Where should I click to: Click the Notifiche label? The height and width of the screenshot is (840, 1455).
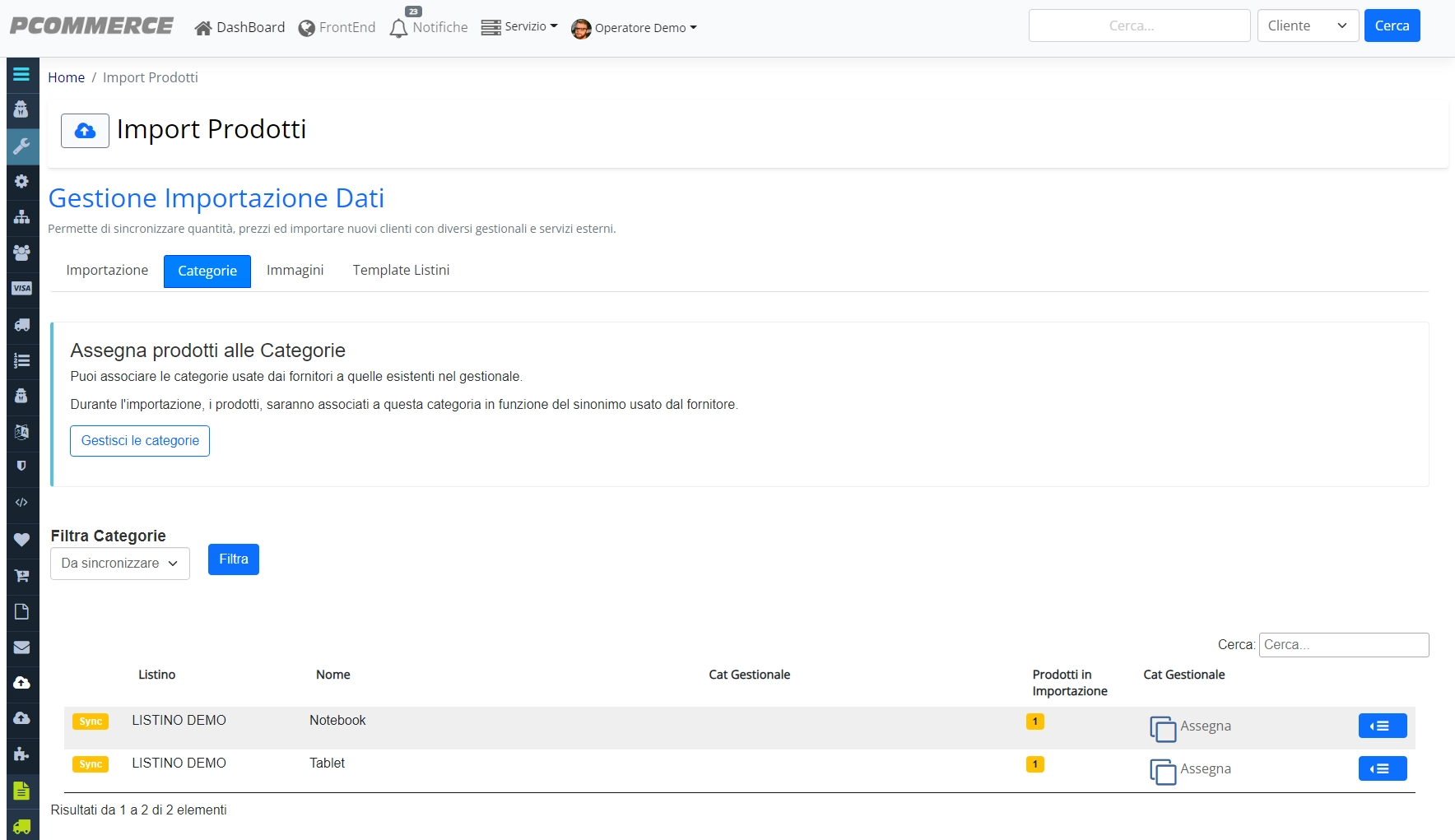(x=440, y=28)
